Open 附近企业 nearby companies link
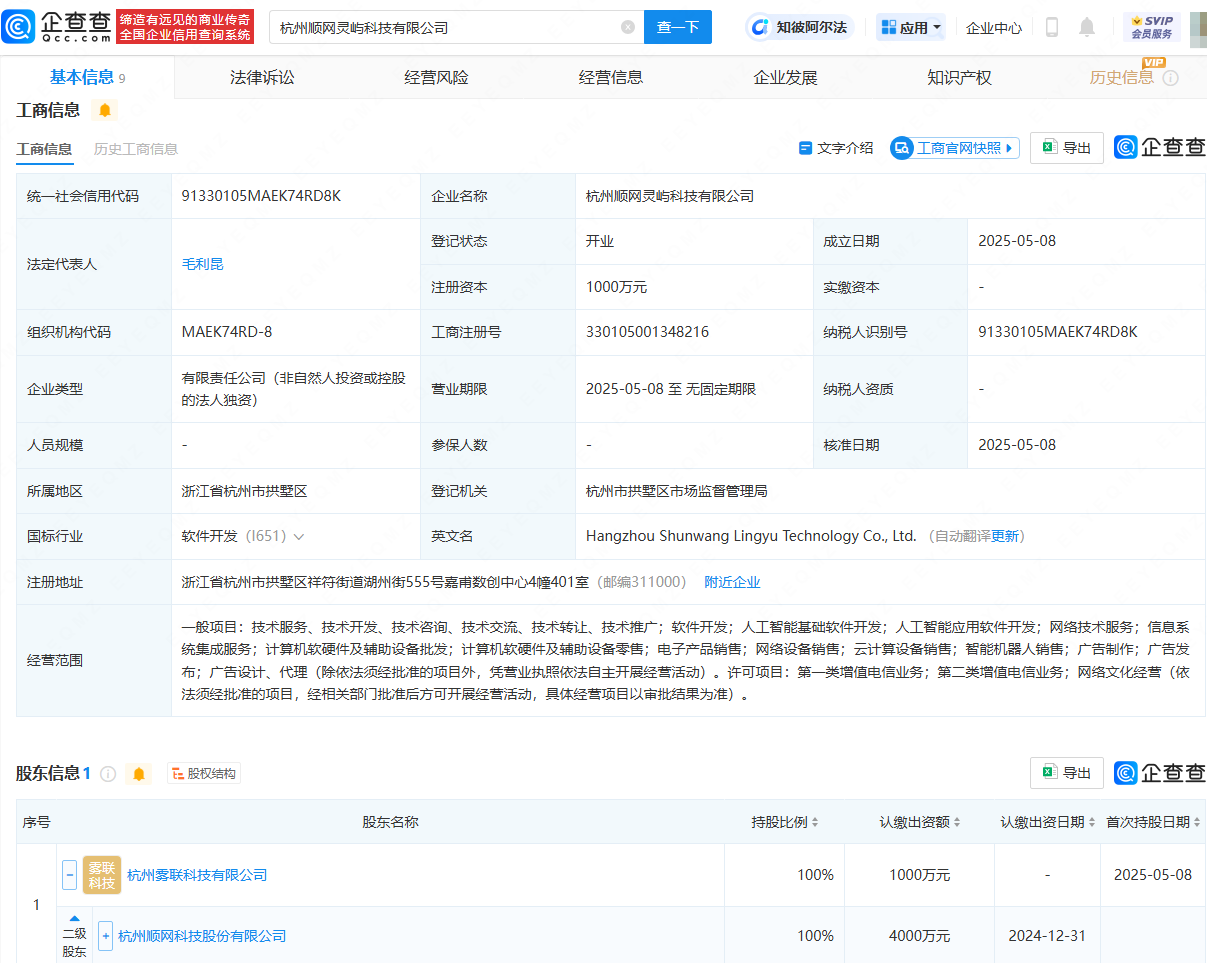Screen dimensions: 1207x963 732,582
